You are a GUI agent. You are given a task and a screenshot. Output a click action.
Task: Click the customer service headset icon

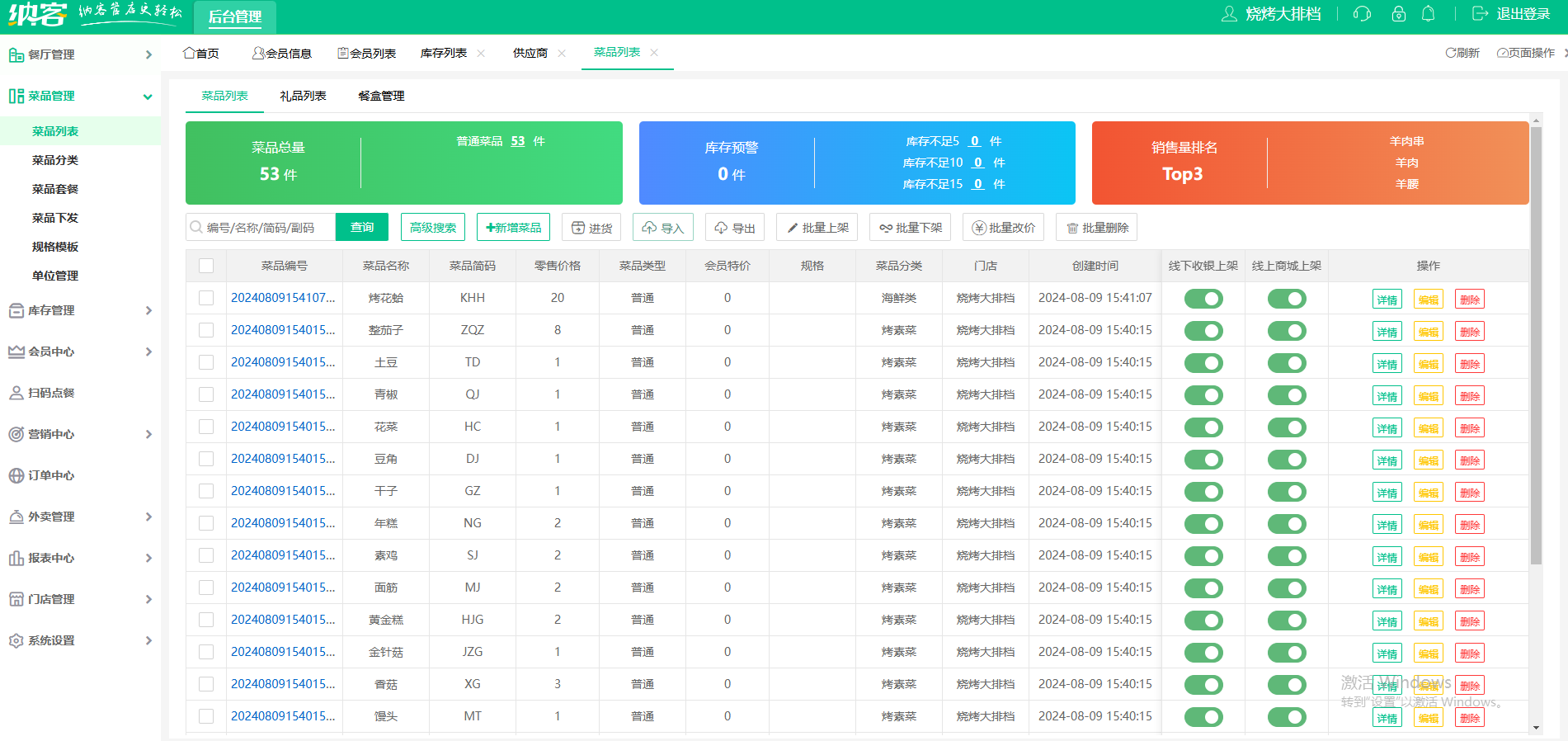(x=1362, y=14)
